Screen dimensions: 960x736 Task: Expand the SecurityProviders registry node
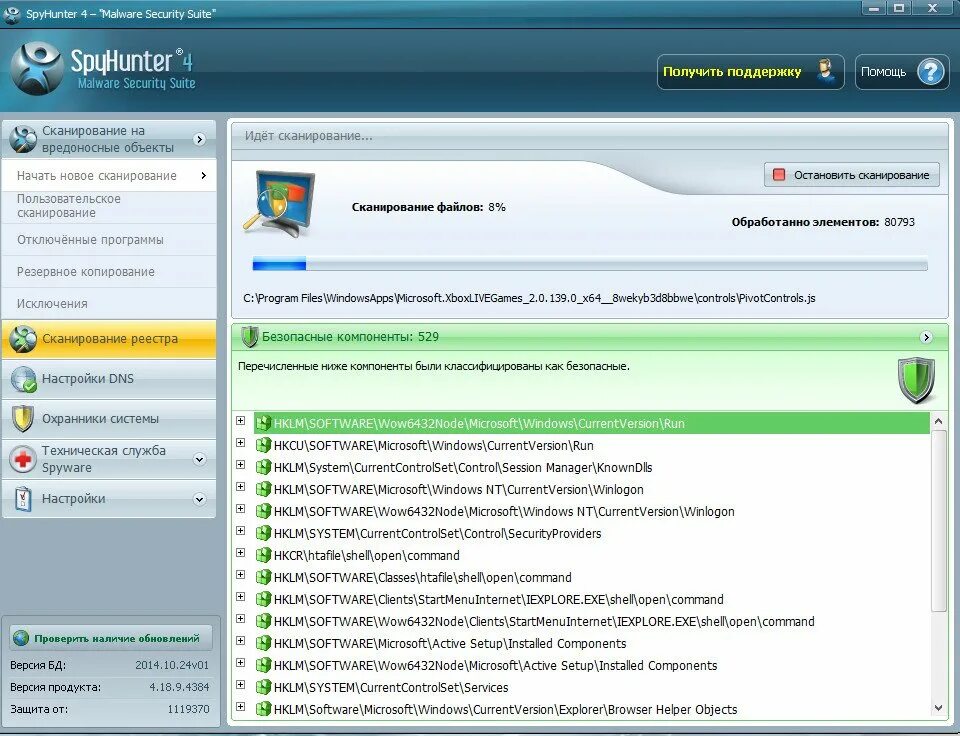coord(241,531)
